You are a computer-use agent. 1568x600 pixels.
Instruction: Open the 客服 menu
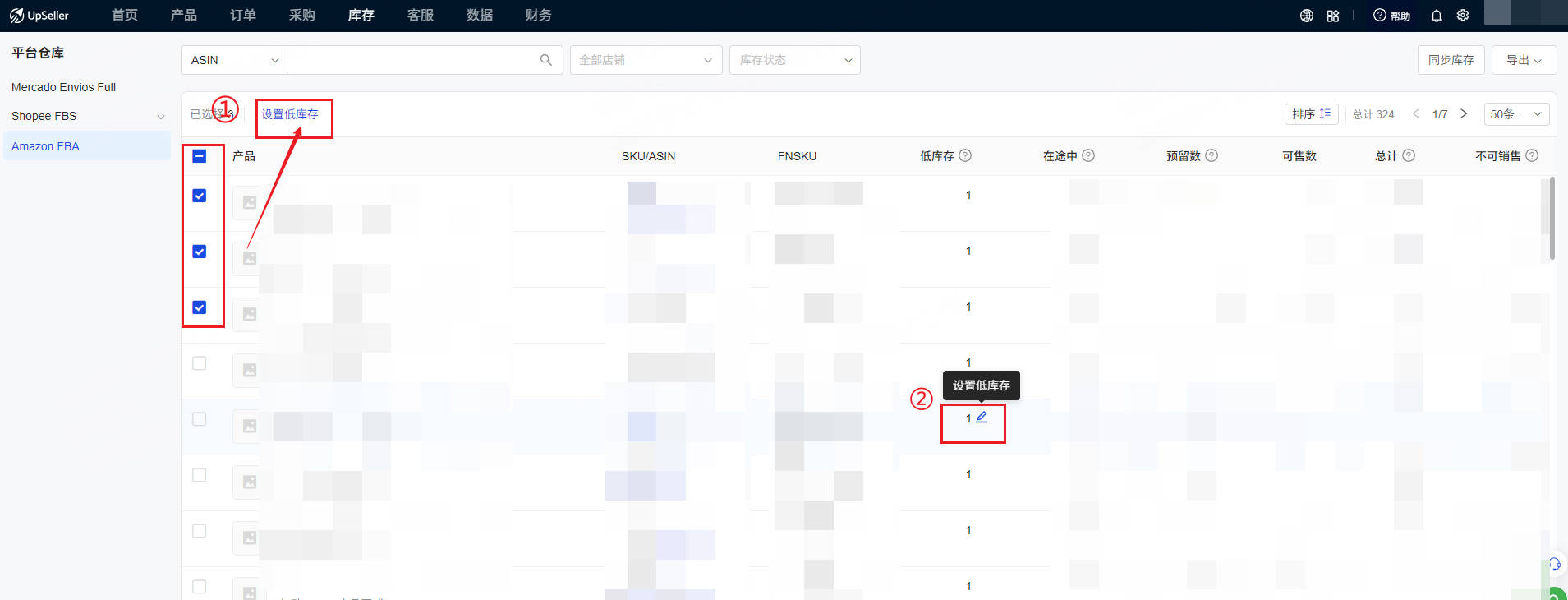click(x=421, y=16)
